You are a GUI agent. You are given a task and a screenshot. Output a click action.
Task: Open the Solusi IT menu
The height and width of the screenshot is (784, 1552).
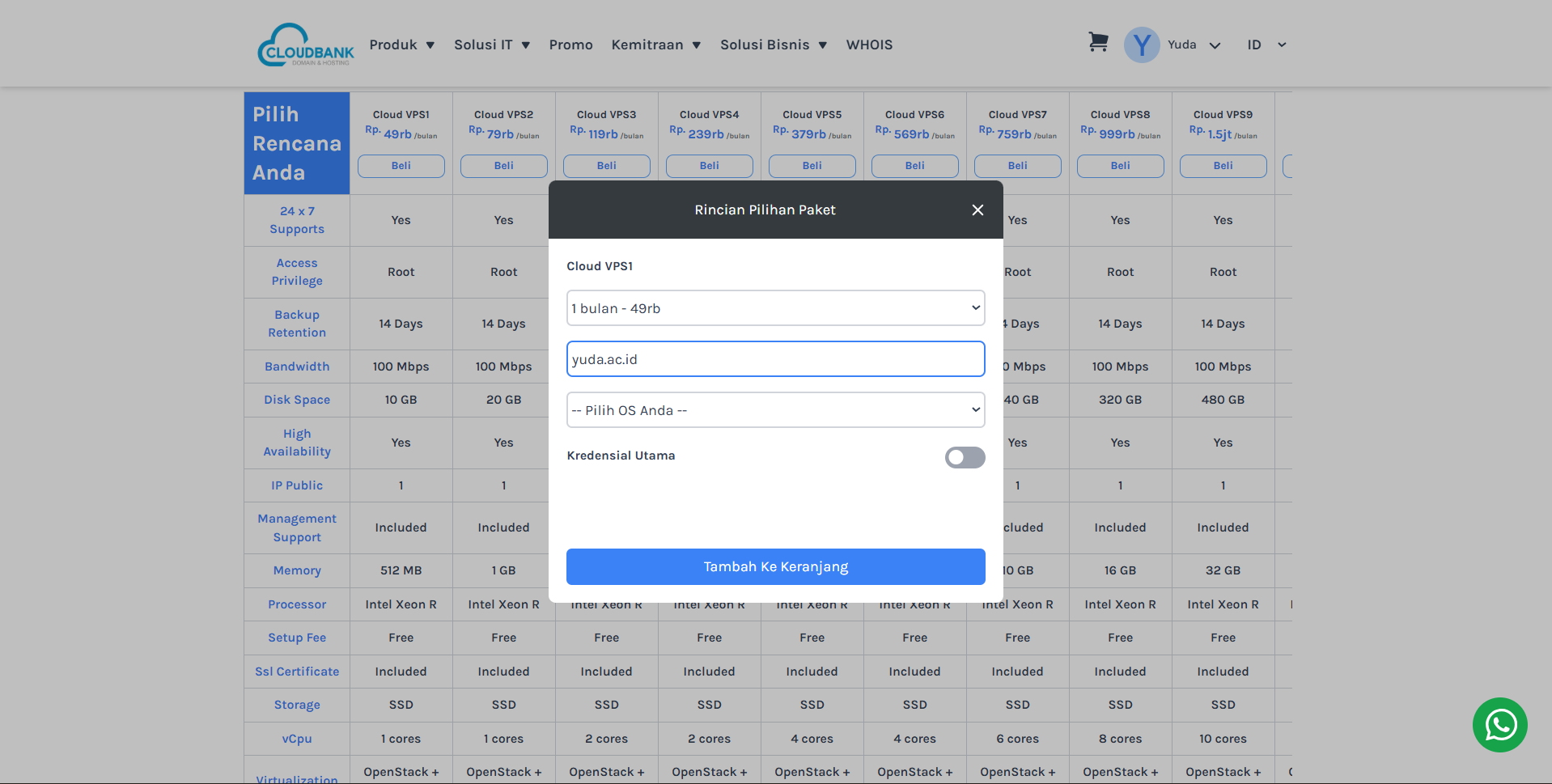pyautogui.click(x=491, y=45)
